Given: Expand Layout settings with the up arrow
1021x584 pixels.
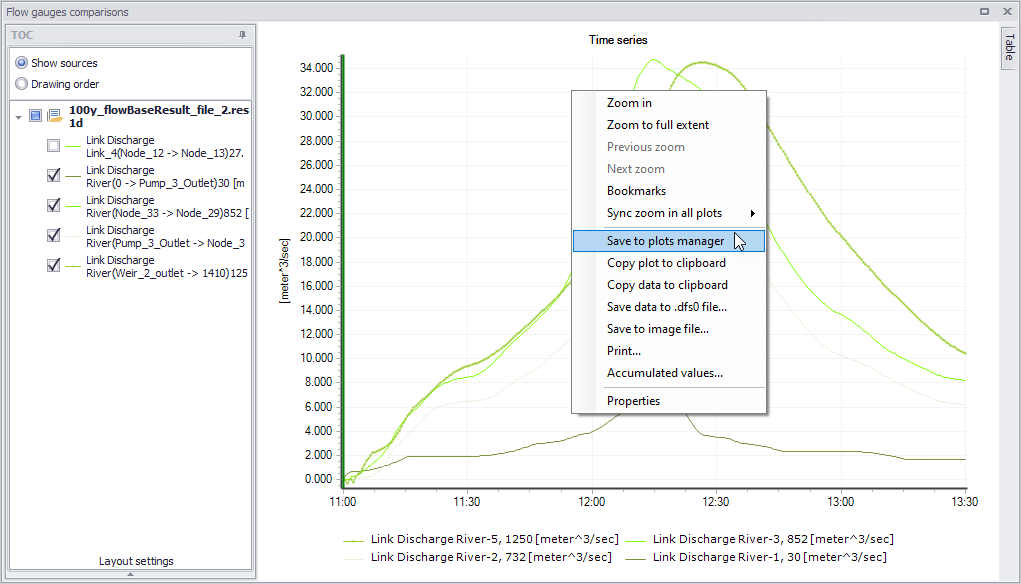Looking at the screenshot, I should point(130,574).
